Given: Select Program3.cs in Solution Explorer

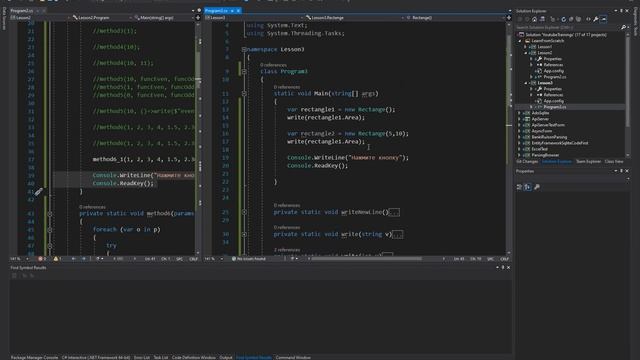Looking at the screenshot, I should point(554,107).
